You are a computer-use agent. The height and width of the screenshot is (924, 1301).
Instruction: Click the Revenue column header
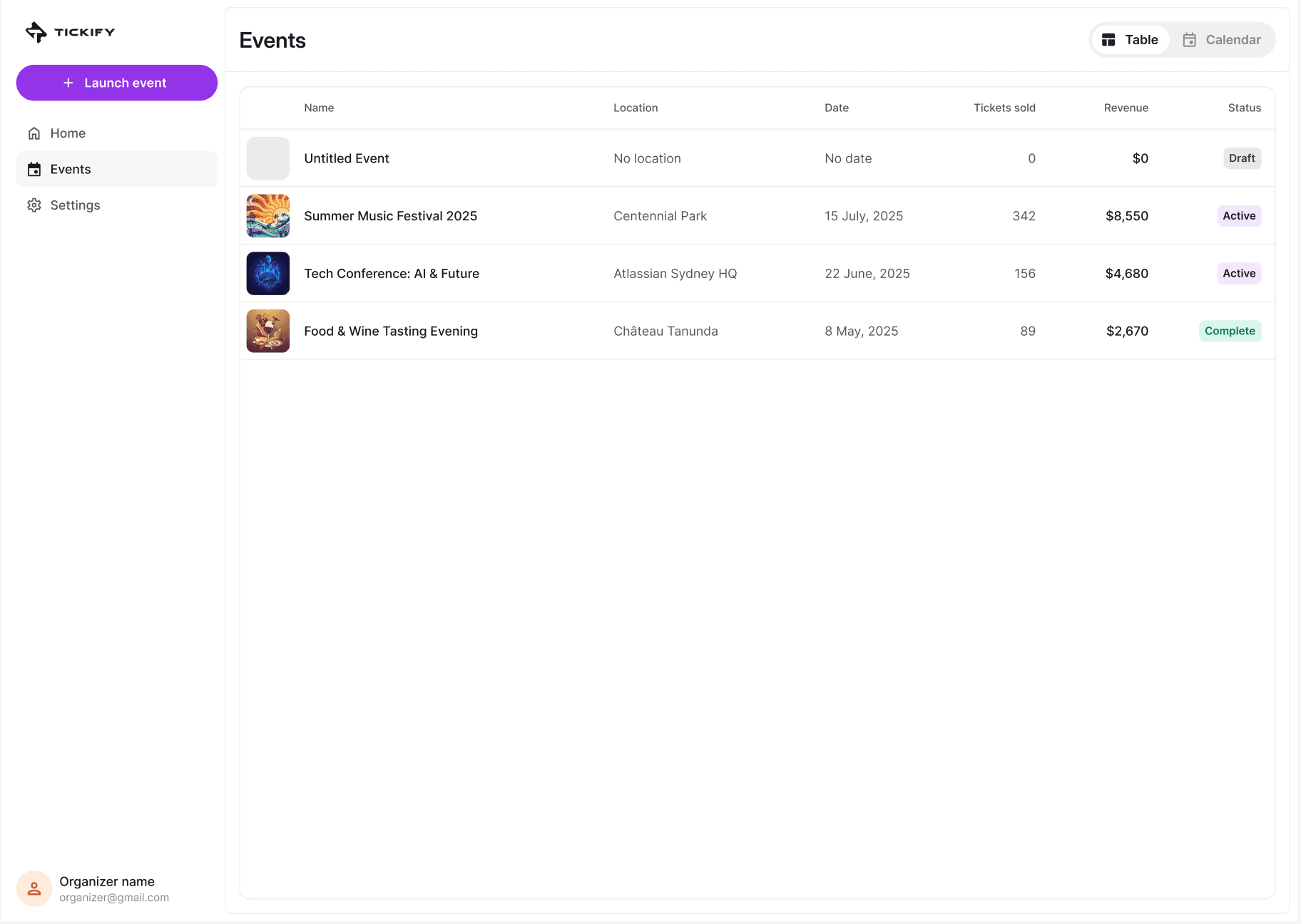click(x=1126, y=108)
